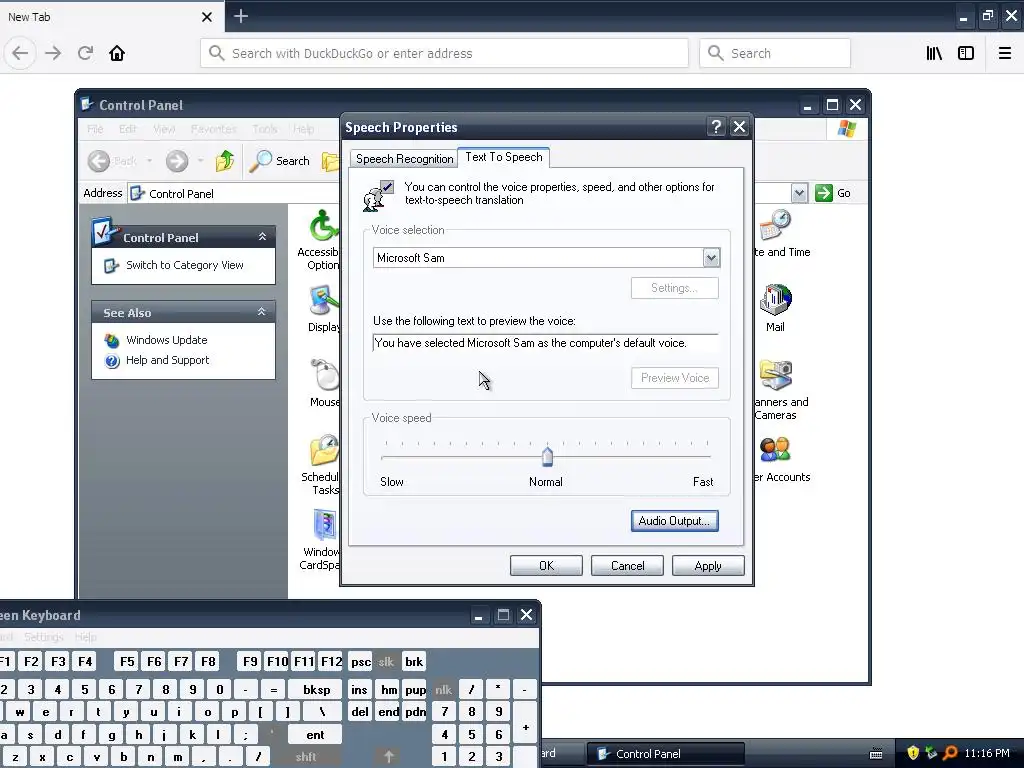Screen dimensions: 1024x768
Task: Click the F5 key on On-Screen Keyboard
Action: tap(127, 662)
